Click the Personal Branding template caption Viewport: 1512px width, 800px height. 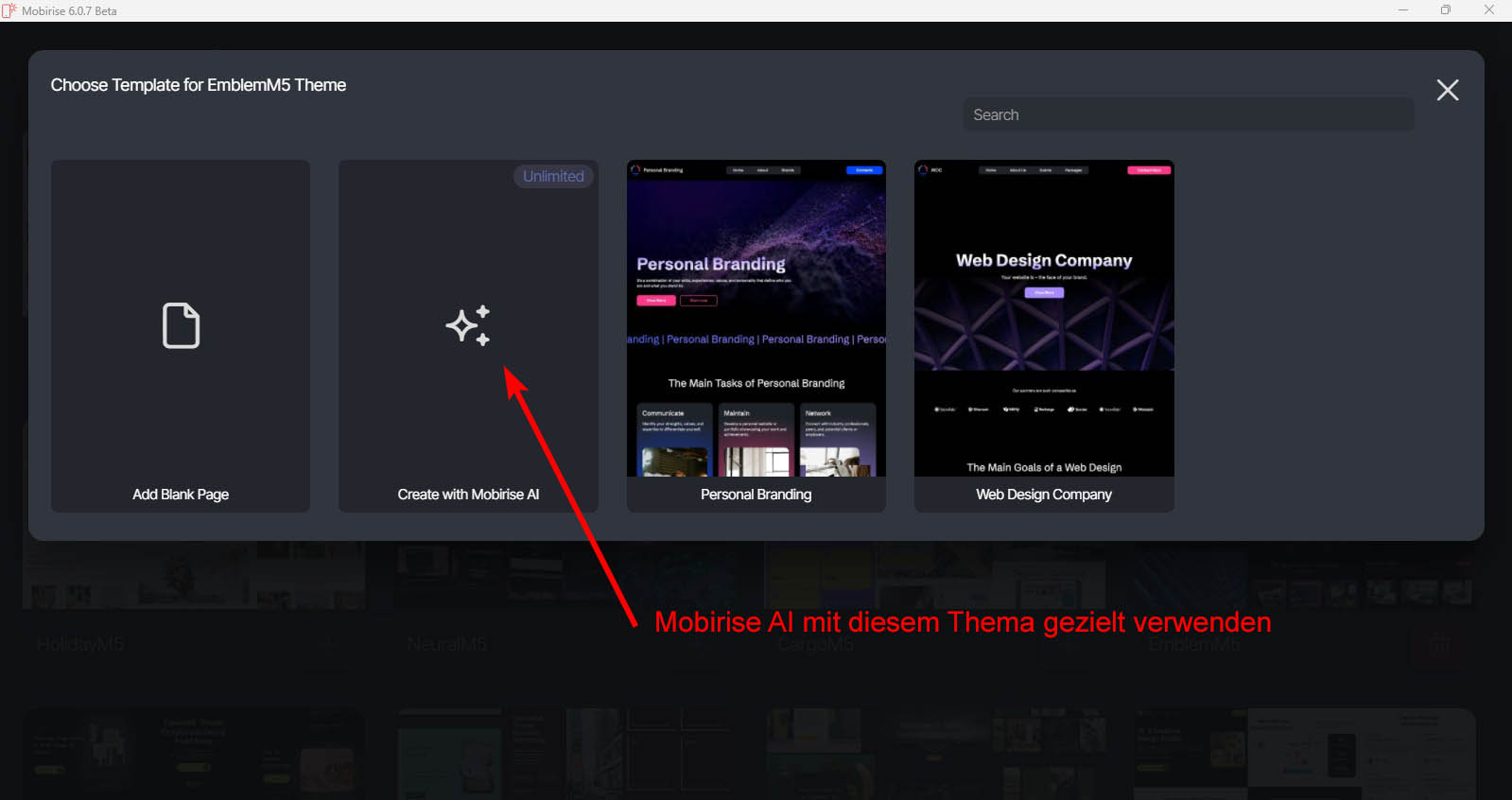pyautogui.click(x=756, y=495)
